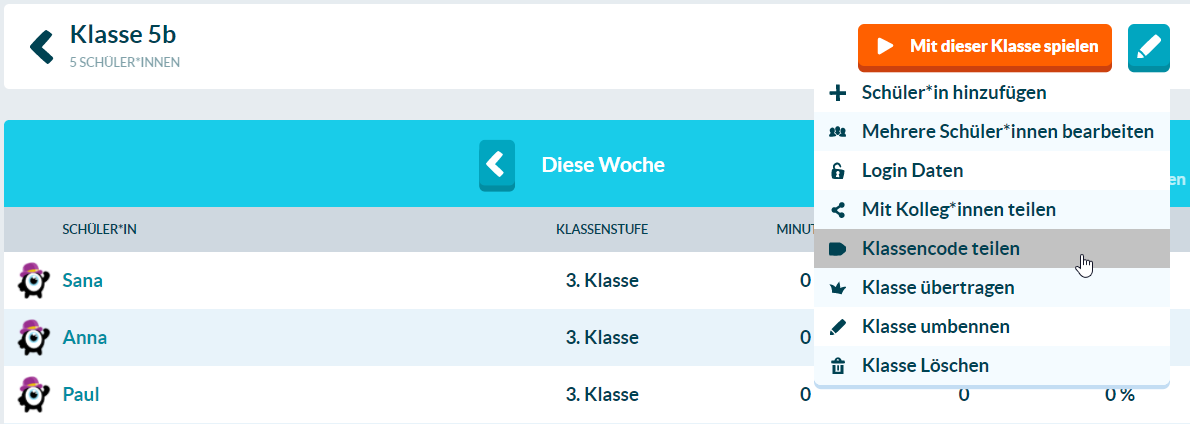This screenshot has height=424, width=1190.
Task: Click the back arrow beside Klasse 5b
Action: 42,47
